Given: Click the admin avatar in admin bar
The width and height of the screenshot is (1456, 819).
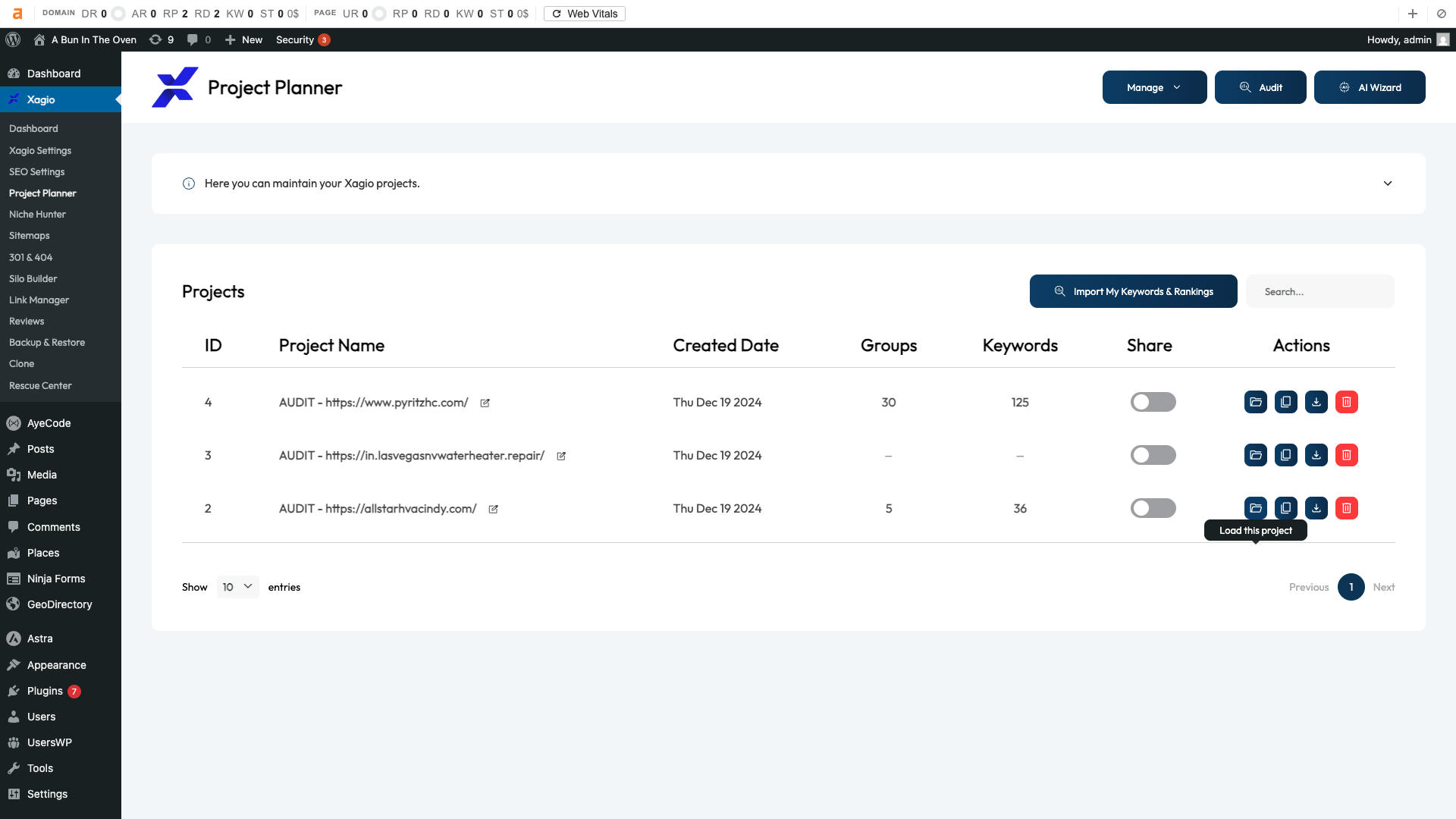Looking at the screenshot, I should [x=1443, y=39].
